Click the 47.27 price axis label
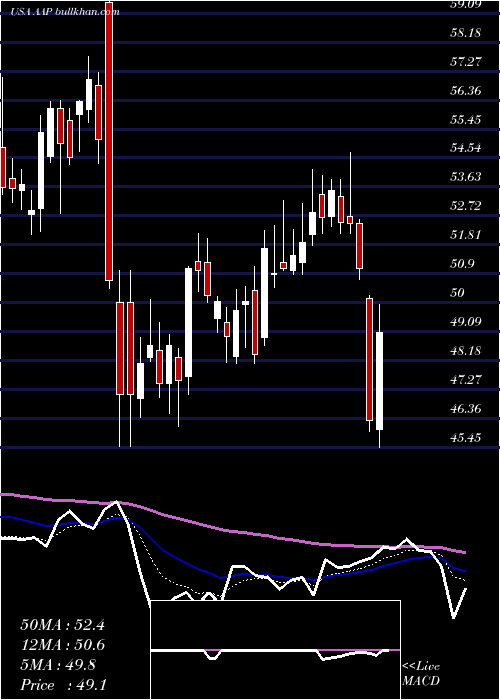Viewport: 500px width, 700px height. pyautogui.click(x=465, y=380)
